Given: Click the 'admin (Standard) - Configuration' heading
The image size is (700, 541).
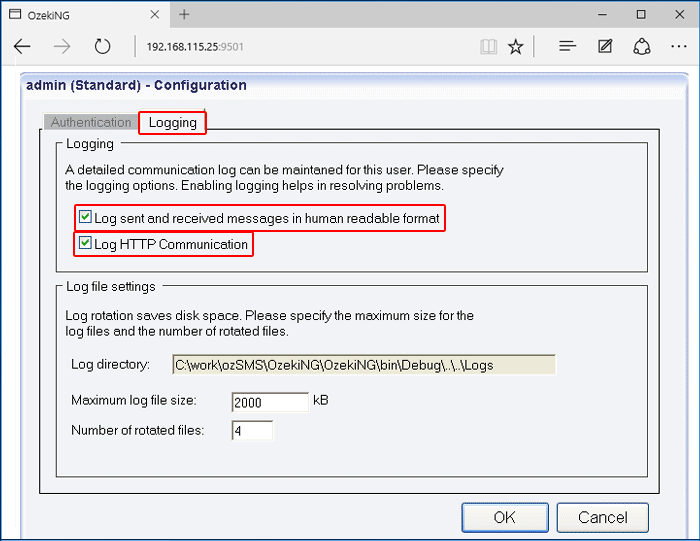Looking at the screenshot, I should 136,85.
